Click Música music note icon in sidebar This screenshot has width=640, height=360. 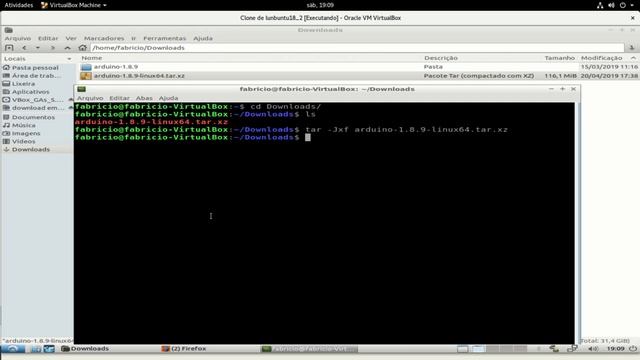(x=6, y=125)
